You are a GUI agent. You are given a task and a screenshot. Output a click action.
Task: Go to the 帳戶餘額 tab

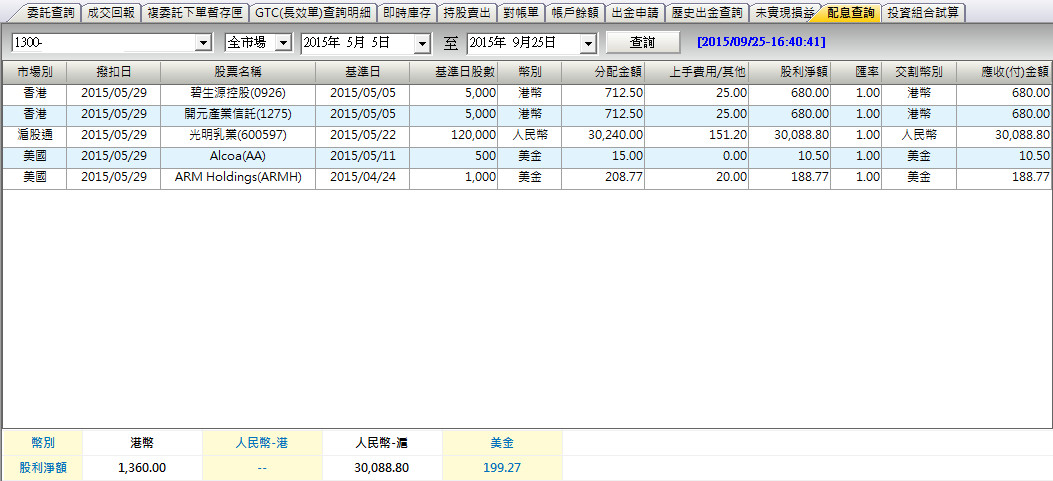pyautogui.click(x=575, y=13)
